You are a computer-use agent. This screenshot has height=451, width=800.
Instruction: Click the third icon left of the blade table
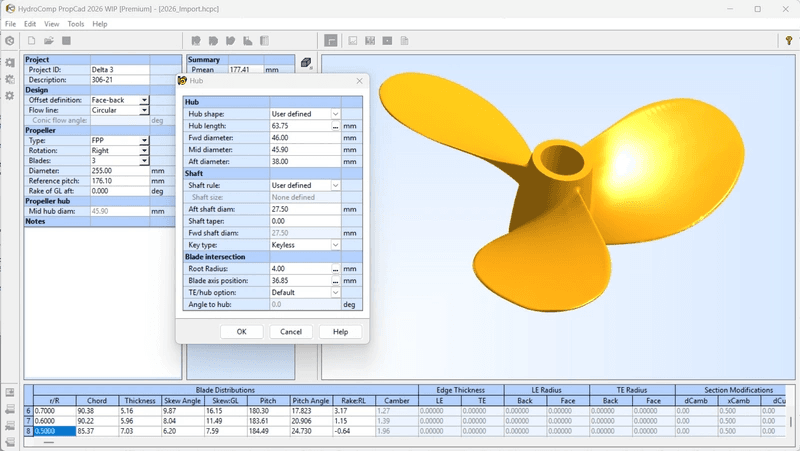pos(10,426)
